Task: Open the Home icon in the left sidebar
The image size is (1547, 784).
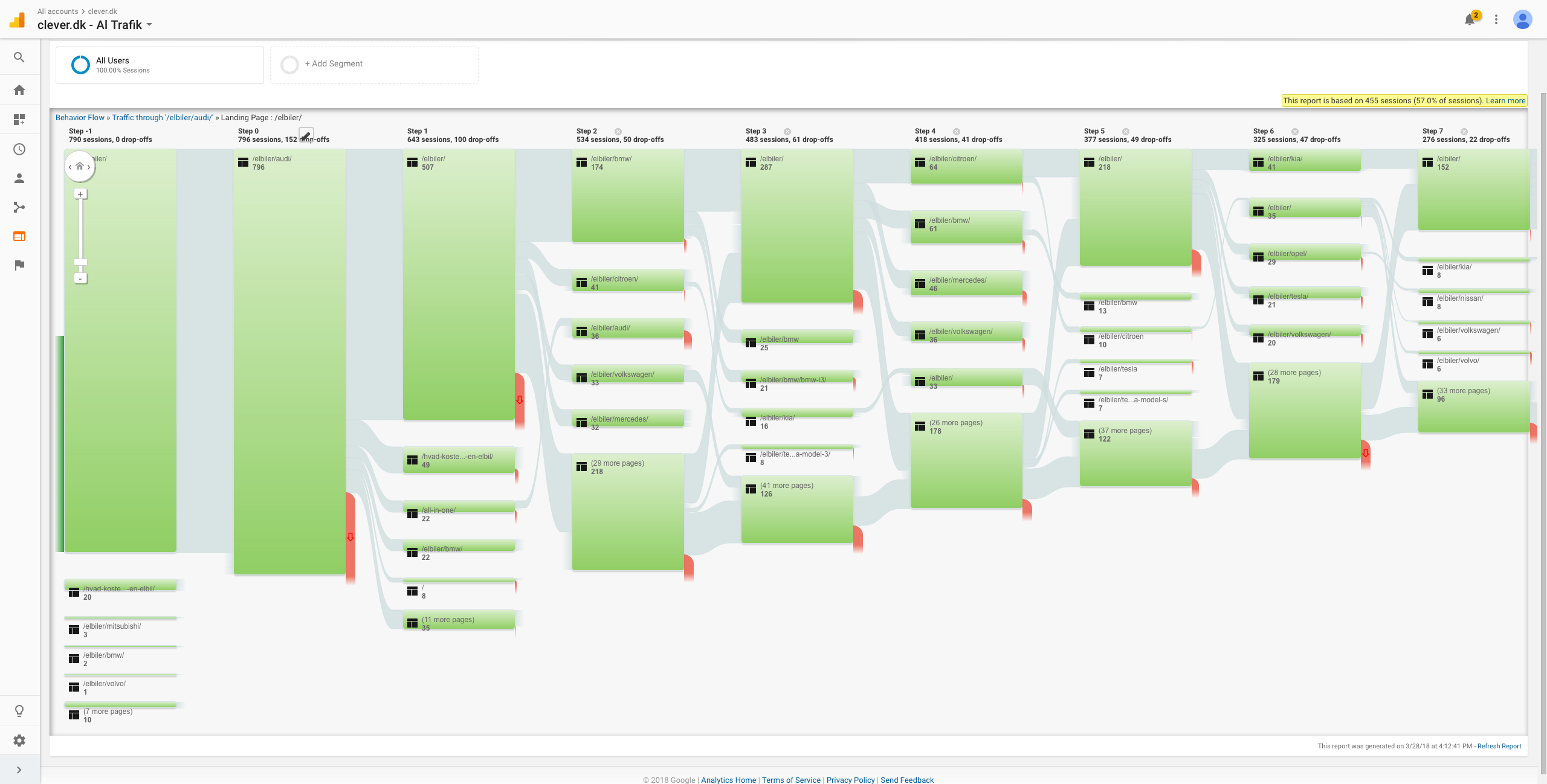Action: (x=19, y=90)
